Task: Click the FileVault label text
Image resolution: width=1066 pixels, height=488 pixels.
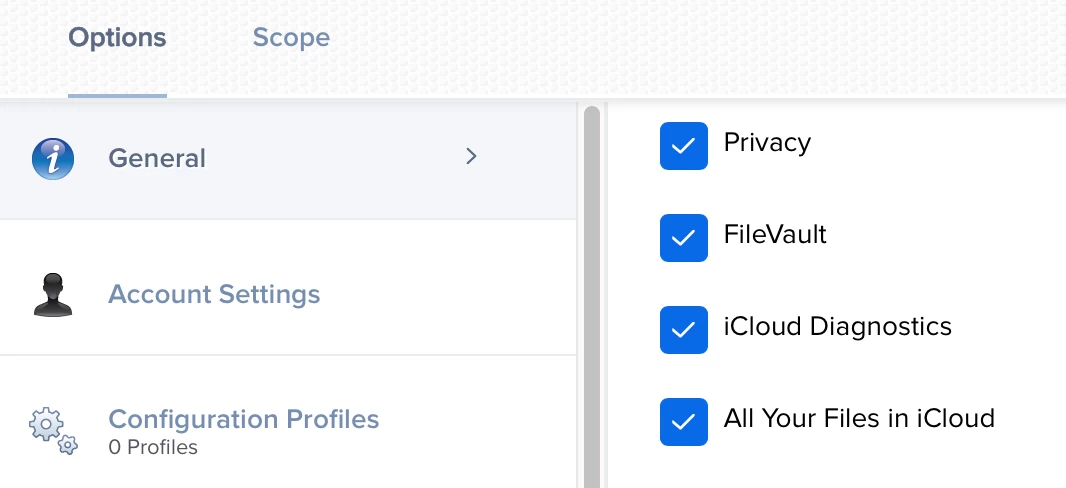Action: click(775, 234)
